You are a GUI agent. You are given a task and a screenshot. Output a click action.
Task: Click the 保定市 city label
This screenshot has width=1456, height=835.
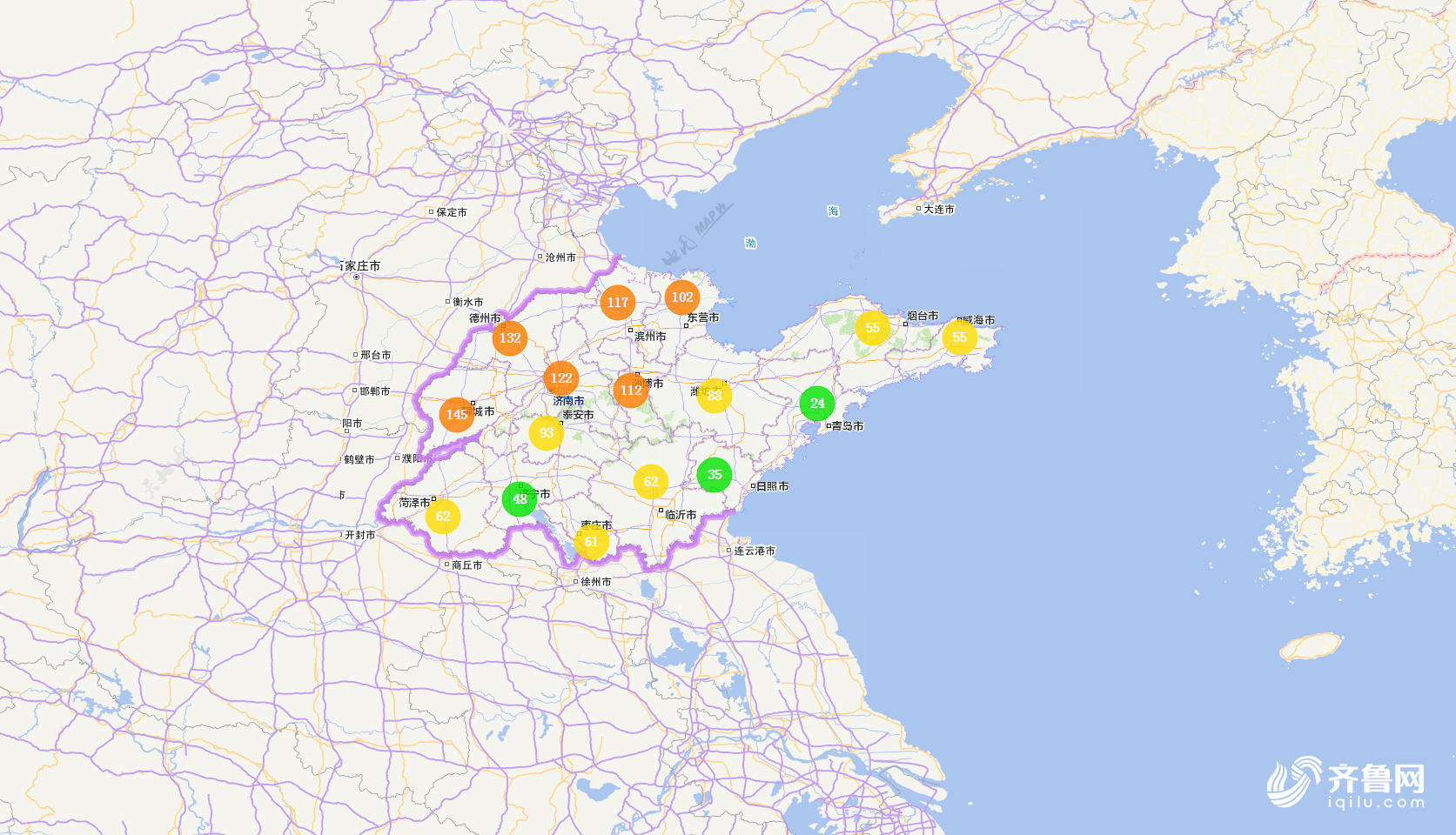451,212
